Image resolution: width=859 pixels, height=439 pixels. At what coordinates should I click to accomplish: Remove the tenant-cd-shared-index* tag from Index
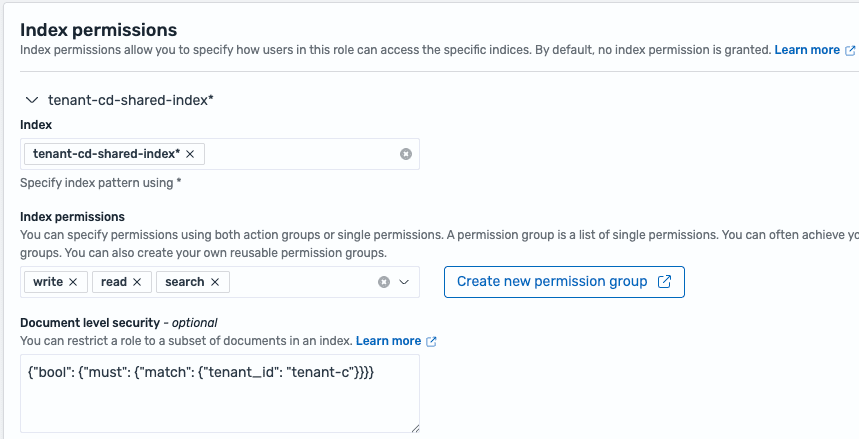[190, 154]
